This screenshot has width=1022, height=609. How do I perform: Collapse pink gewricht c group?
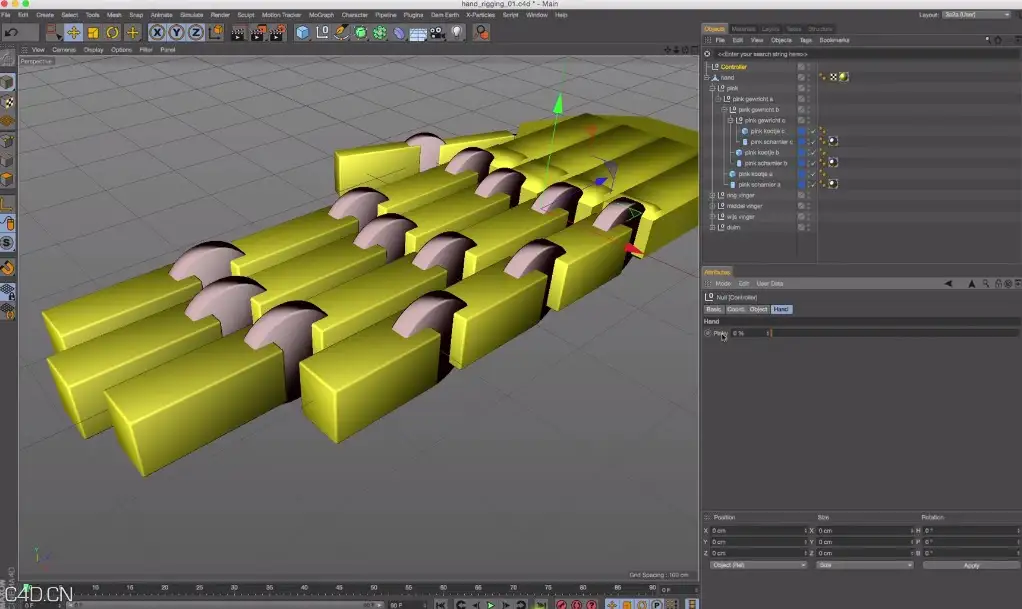coord(730,120)
